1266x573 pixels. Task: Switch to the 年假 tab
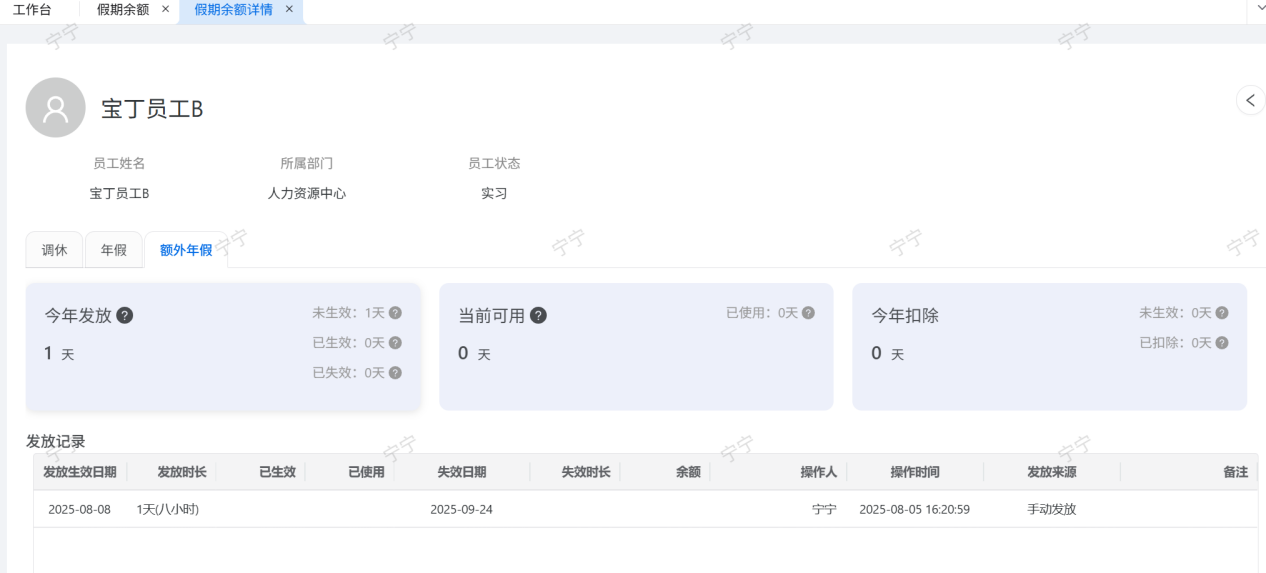coord(114,250)
